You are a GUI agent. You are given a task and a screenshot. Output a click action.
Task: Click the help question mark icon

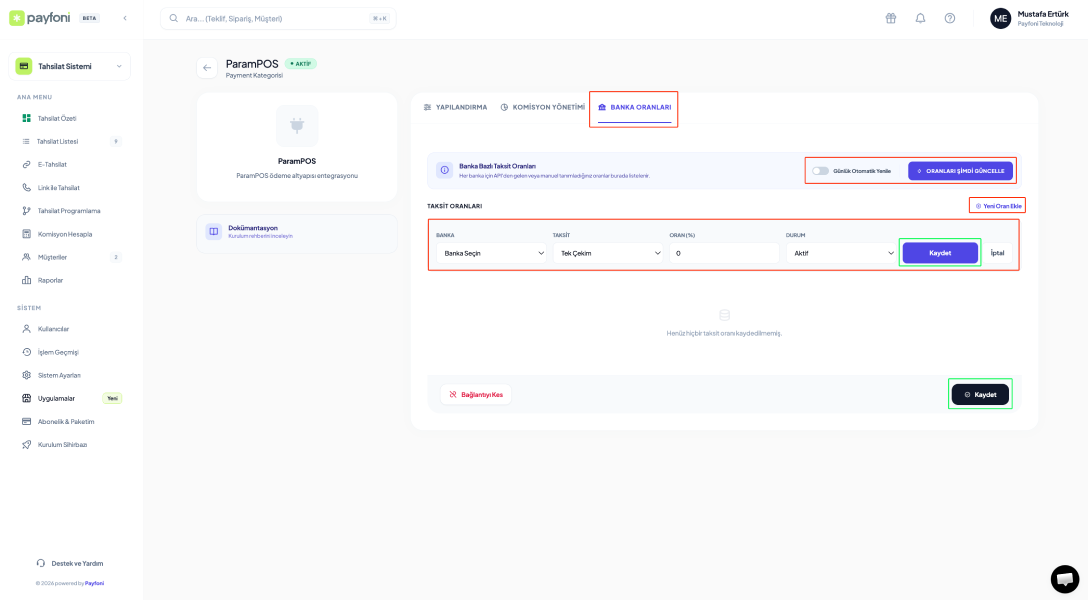(x=950, y=18)
